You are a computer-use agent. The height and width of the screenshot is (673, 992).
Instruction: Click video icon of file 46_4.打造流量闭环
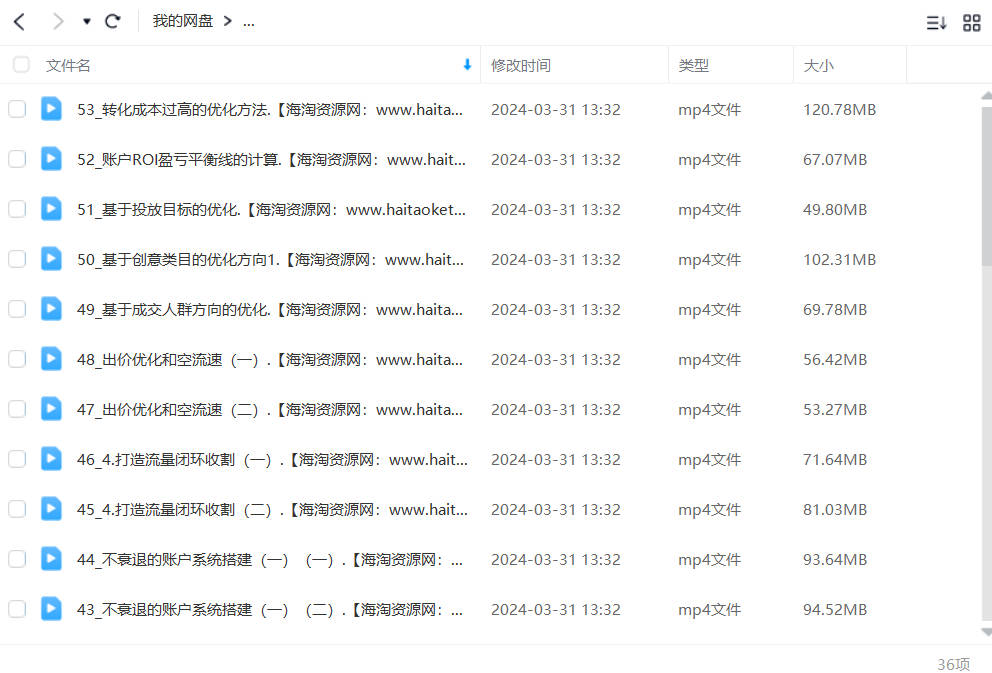click(x=51, y=459)
